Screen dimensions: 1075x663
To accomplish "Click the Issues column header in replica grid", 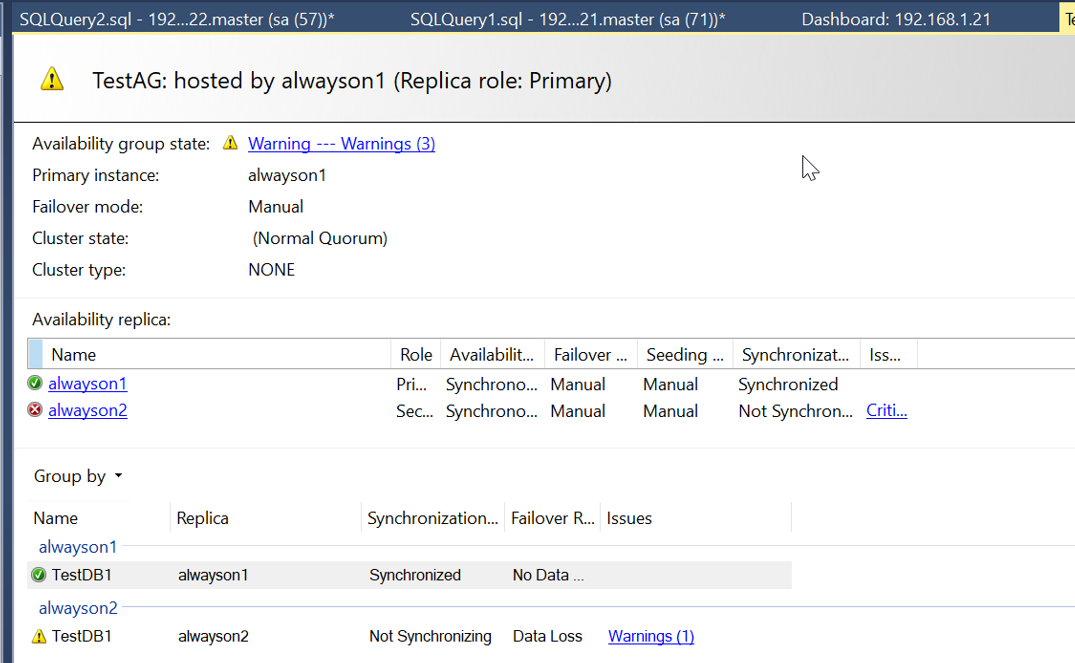I will [889, 354].
